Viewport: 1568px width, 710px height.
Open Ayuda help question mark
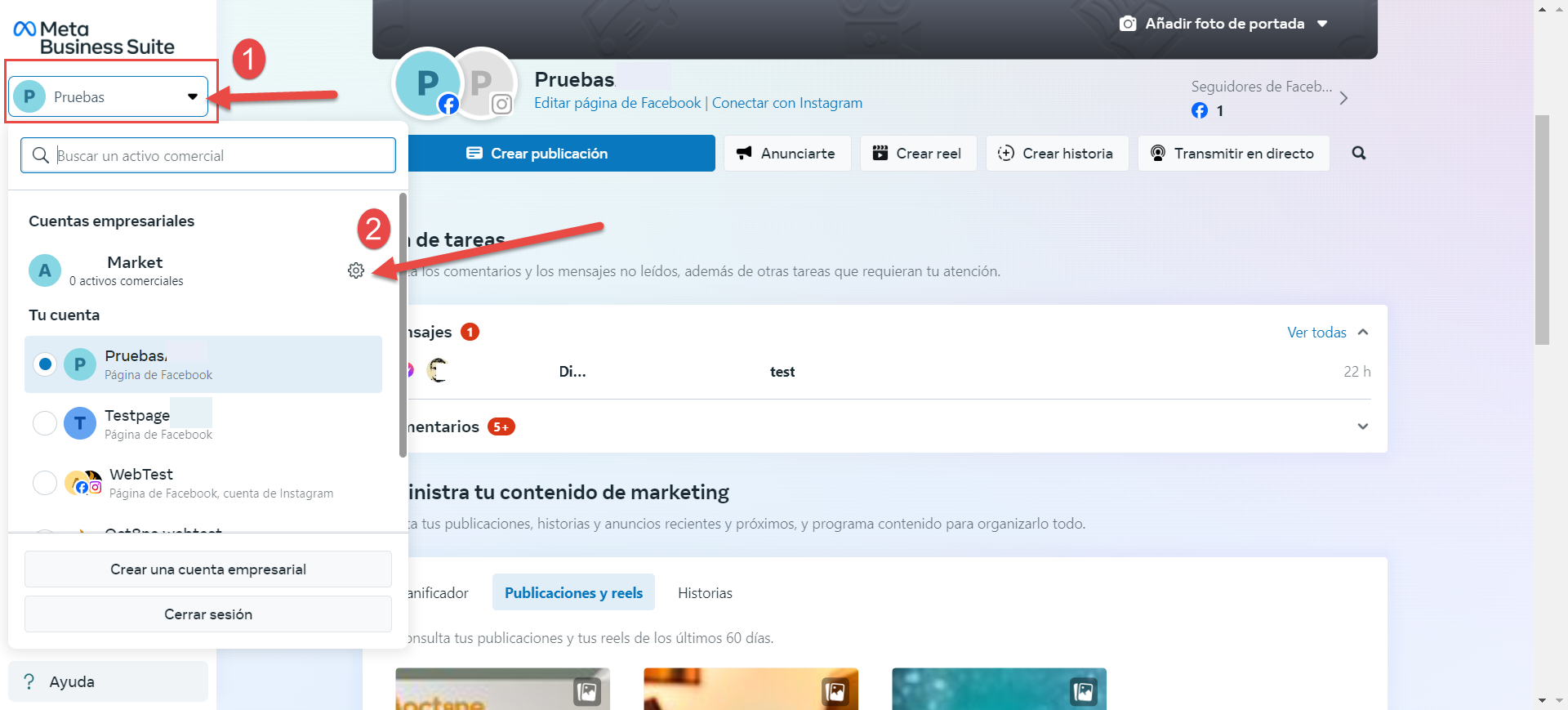click(29, 681)
